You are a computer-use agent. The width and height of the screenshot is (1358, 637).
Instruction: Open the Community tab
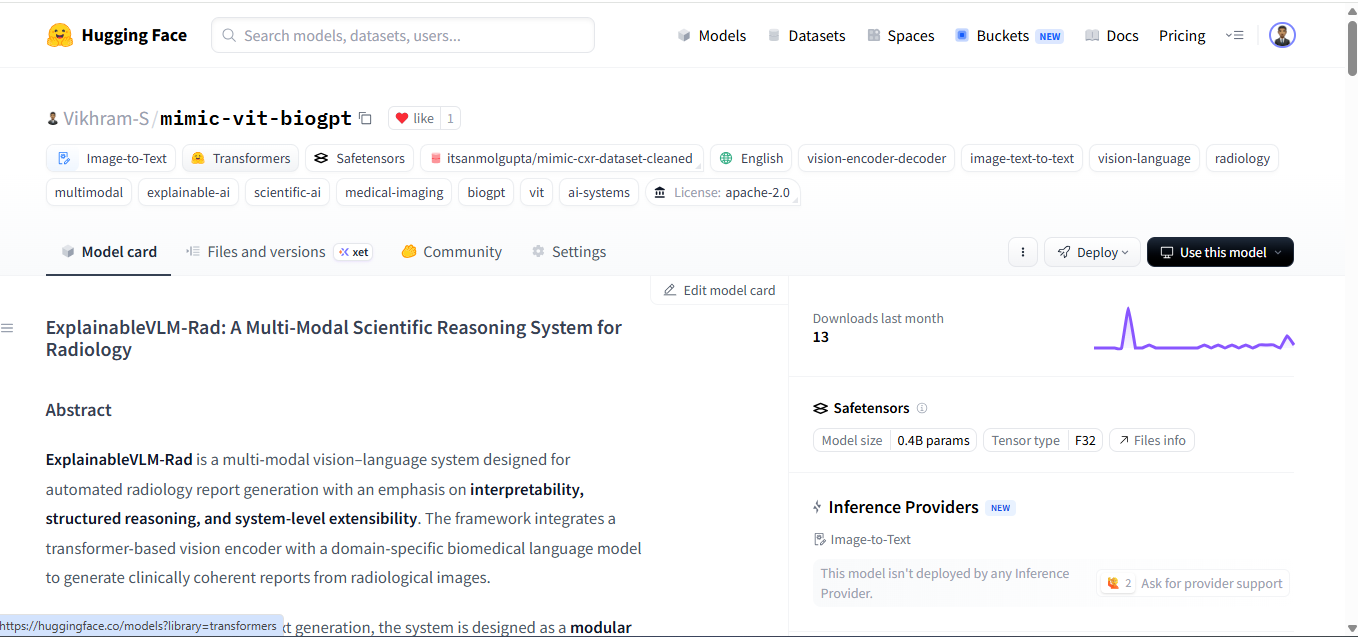pos(452,252)
